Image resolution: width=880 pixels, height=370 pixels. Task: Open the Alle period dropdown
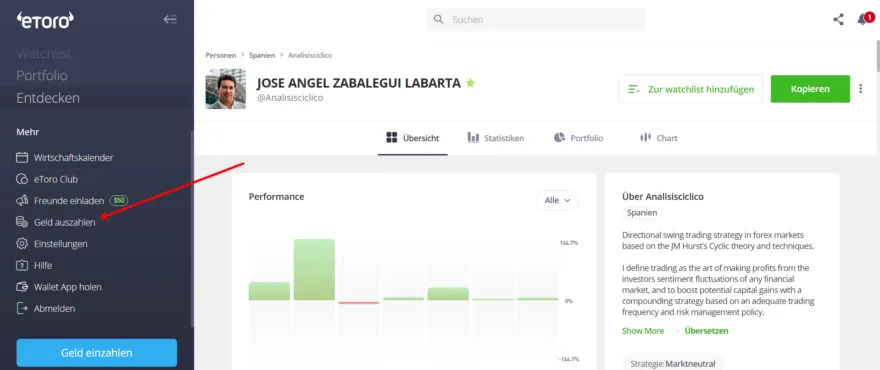(557, 200)
